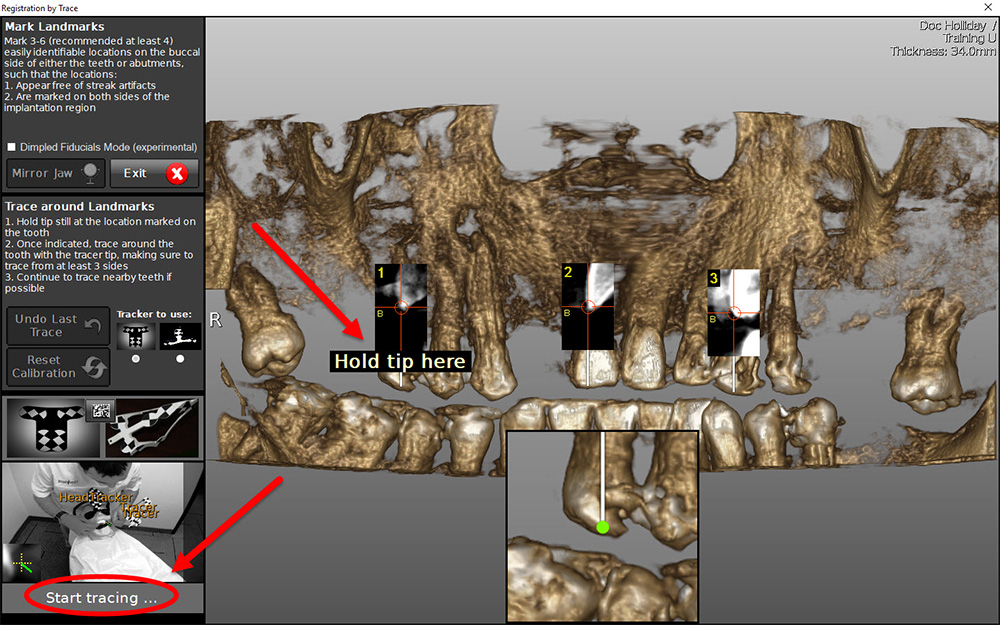Image resolution: width=1000 pixels, height=625 pixels.
Task: Click the live camera feed preview
Action: coord(102,520)
